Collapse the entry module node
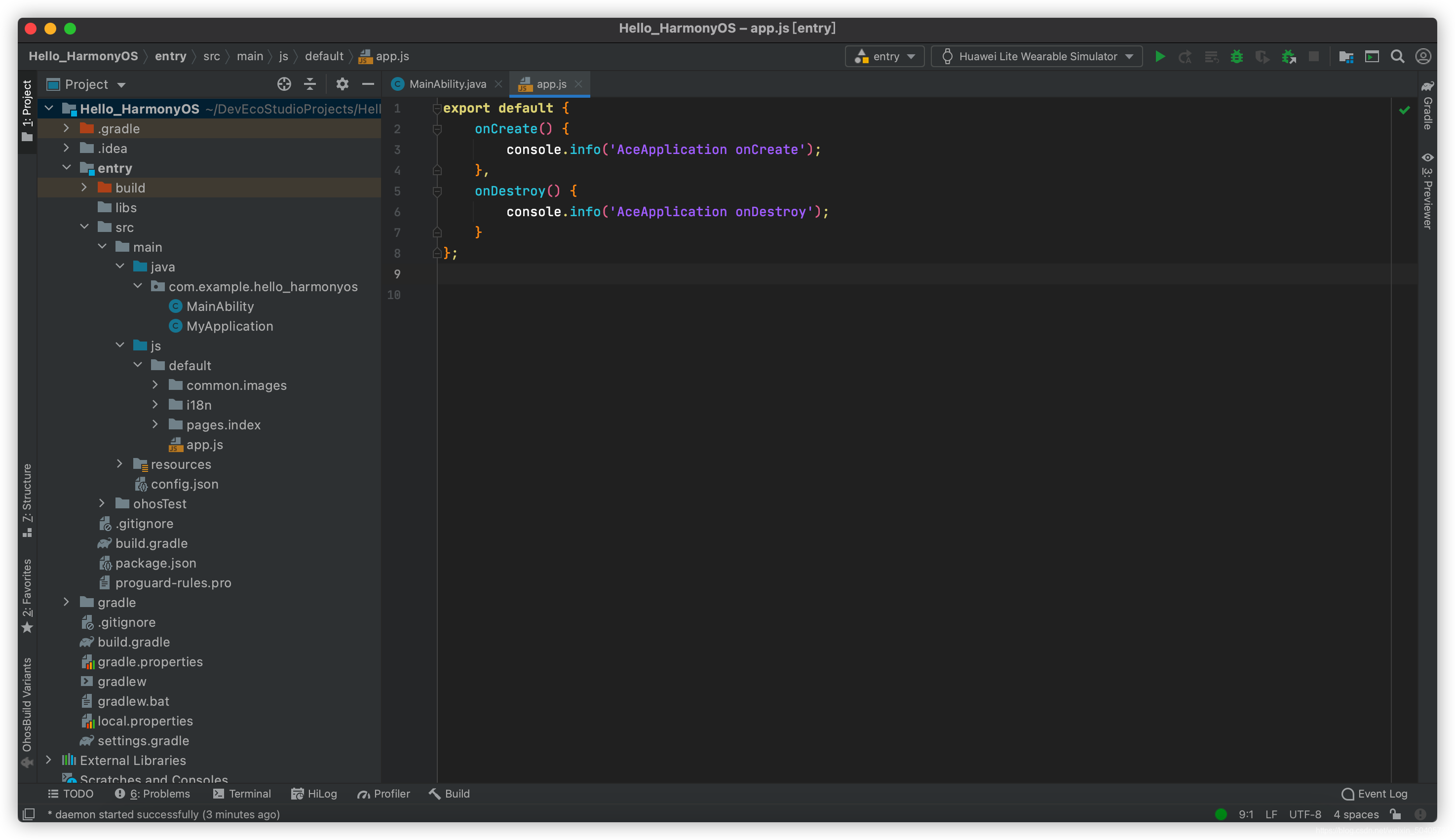Image resolution: width=1455 pixels, height=840 pixels. (x=66, y=167)
